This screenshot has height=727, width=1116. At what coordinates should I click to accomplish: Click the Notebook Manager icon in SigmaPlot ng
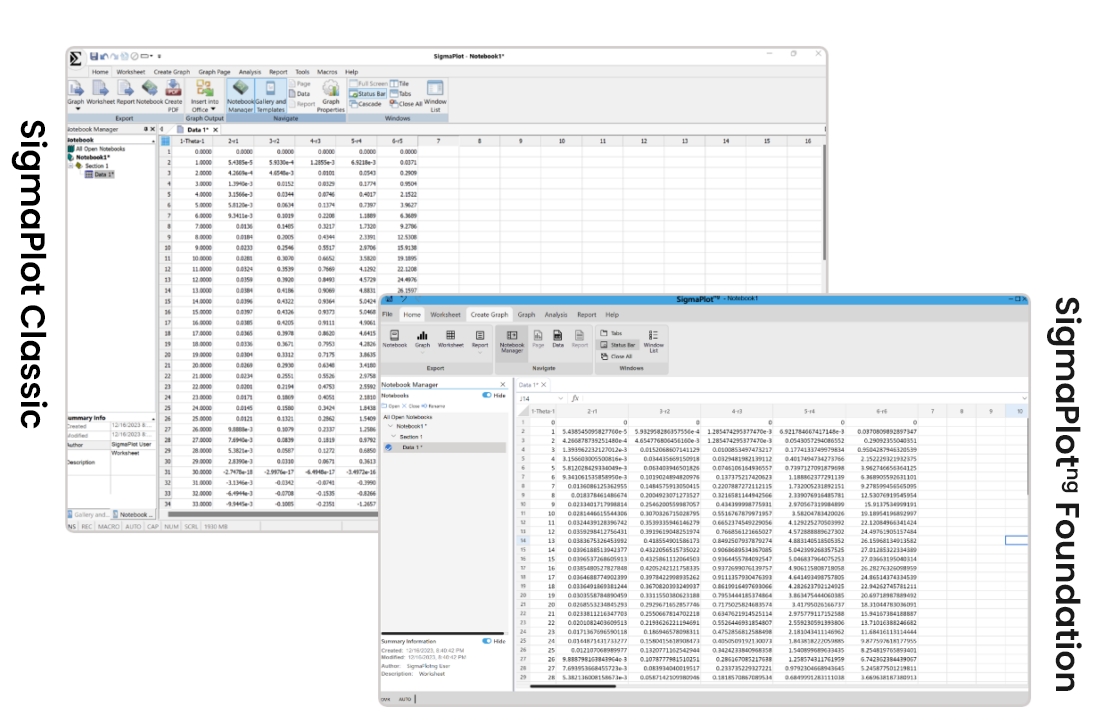[512, 336]
